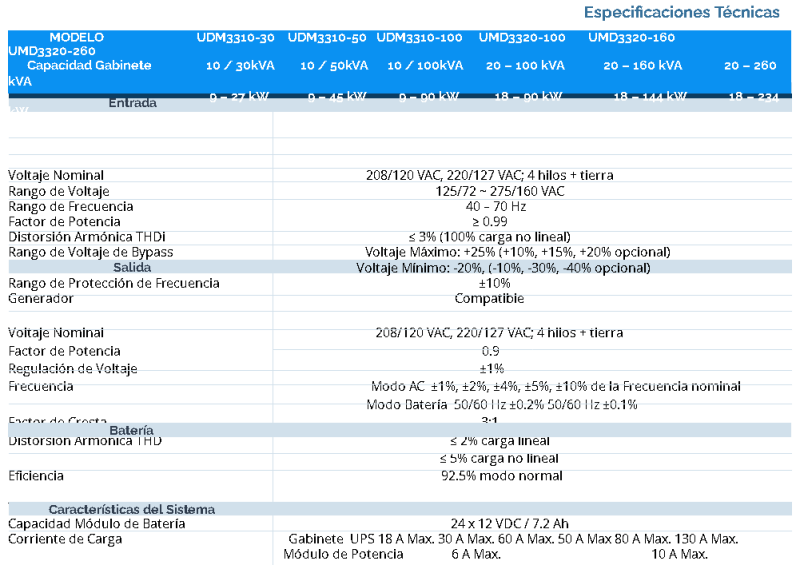Click the 'Rango de Frecuencia' label
The width and height of the screenshot is (800, 565).
[70, 207]
